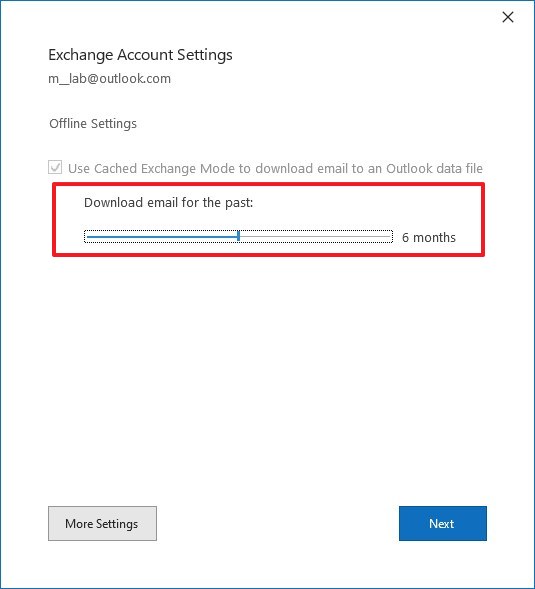Click the Offline Settings heading
Image resolution: width=535 pixels, height=589 pixels.
[x=93, y=124]
